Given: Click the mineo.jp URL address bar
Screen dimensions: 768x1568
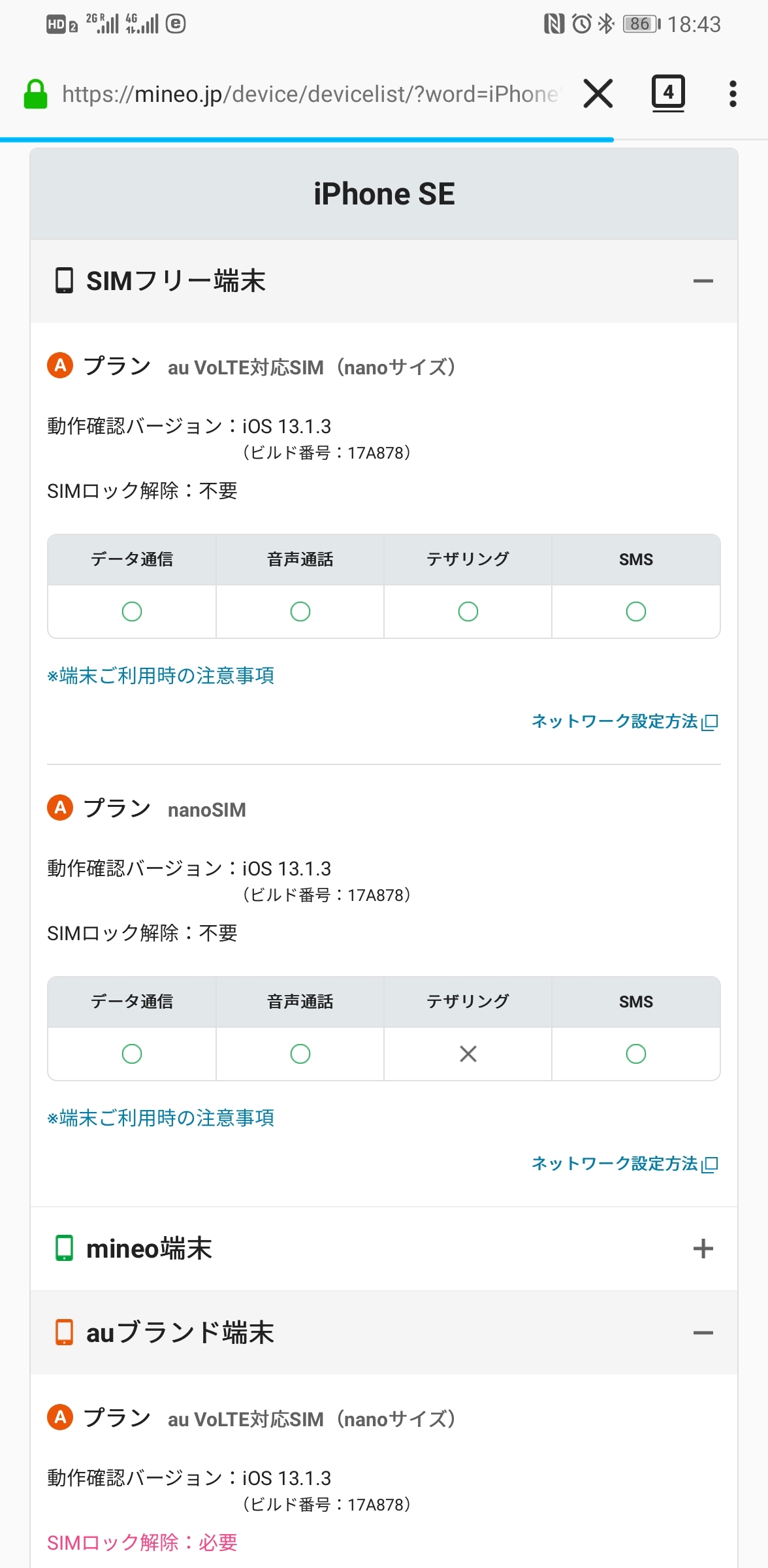Looking at the screenshot, I should pos(310,94).
